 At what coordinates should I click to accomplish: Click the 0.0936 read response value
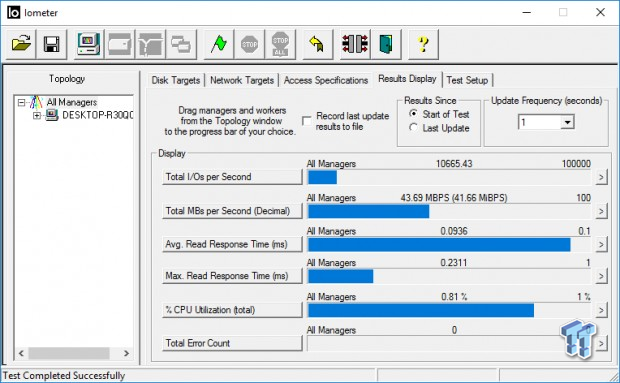pyautogui.click(x=454, y=231)
